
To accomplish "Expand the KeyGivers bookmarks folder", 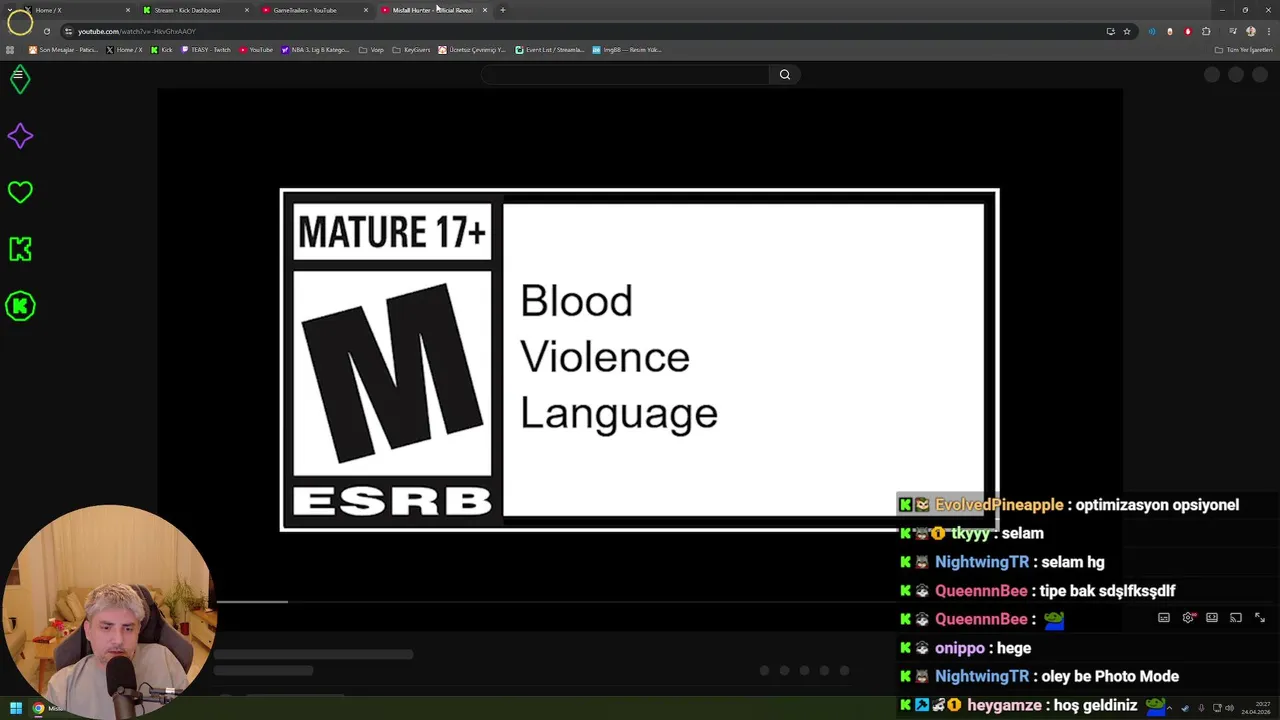I will click(411, 49).
